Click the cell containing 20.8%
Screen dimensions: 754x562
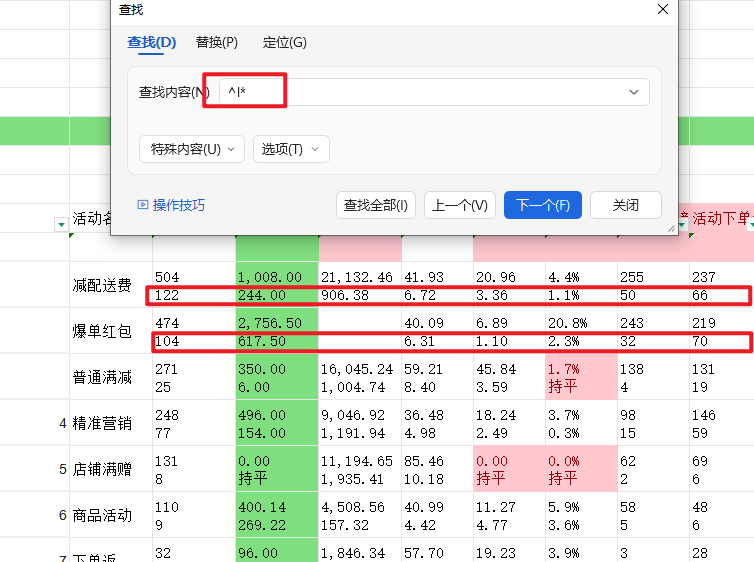coord(581,331)
